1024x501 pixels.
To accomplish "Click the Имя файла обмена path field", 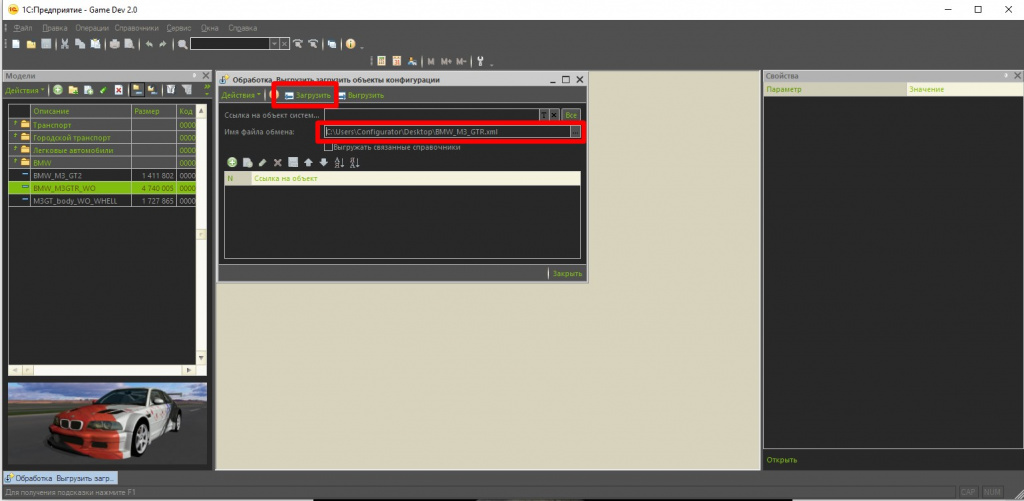I will (x=447, y=132).
